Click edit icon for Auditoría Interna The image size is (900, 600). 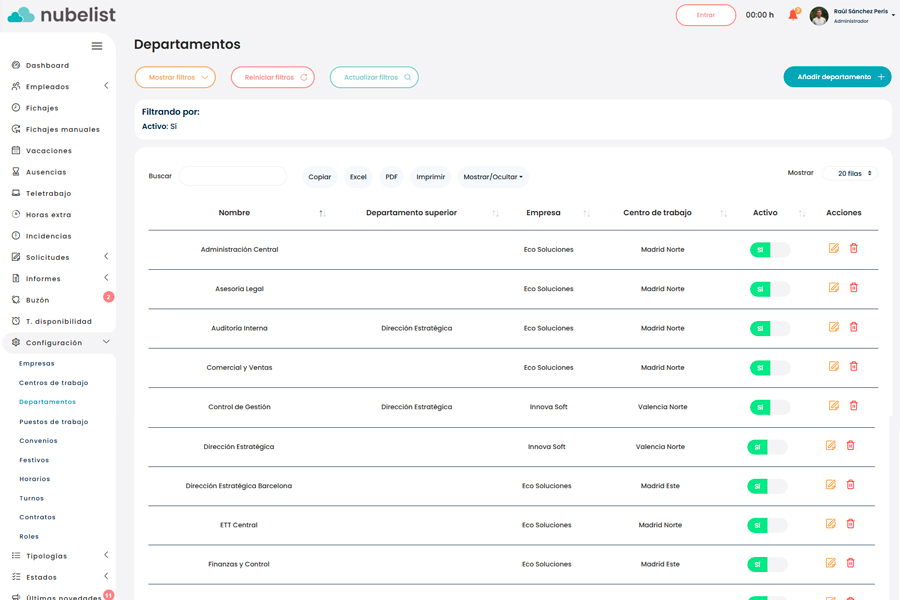(x=833, y=327)
